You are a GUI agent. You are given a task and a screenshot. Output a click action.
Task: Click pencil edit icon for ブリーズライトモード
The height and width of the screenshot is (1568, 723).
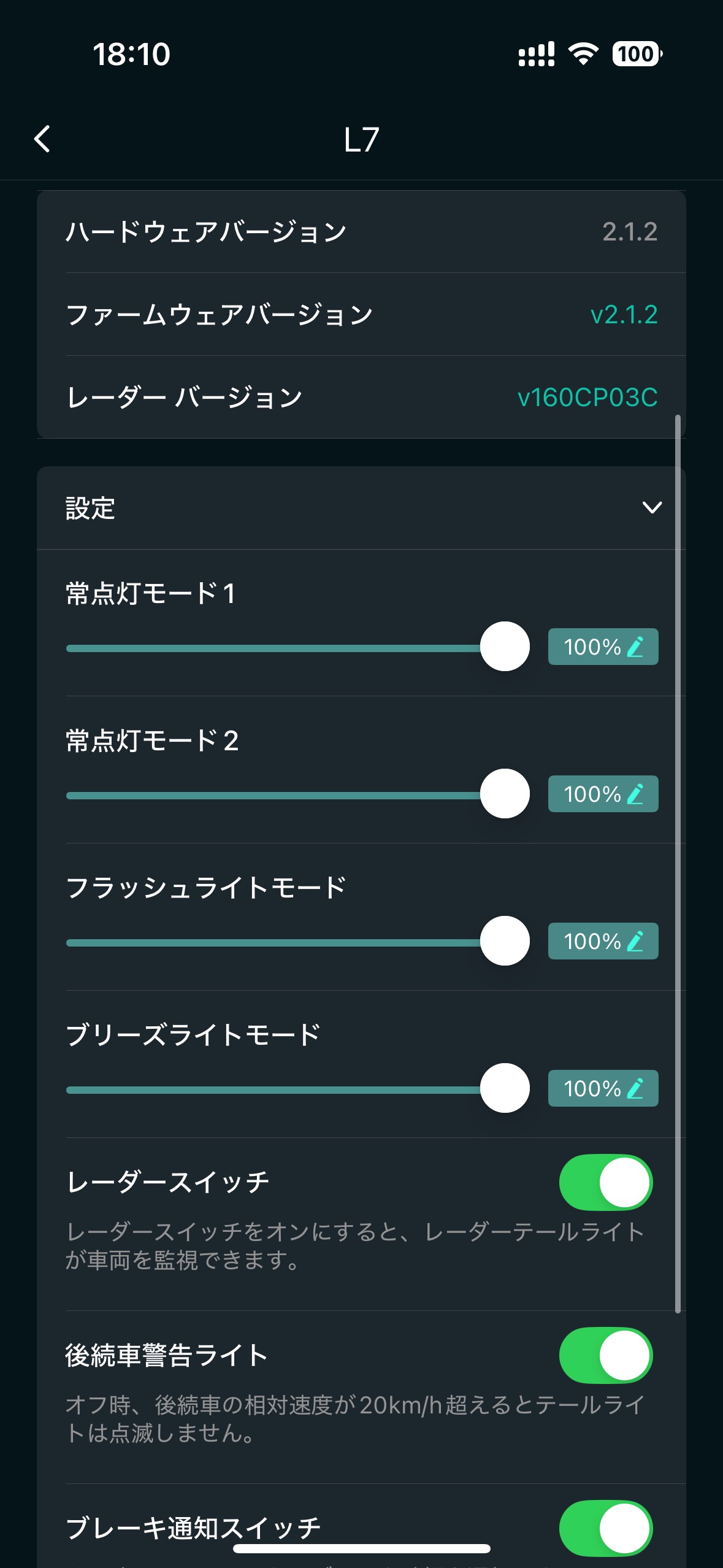[x=636, y=1088]
